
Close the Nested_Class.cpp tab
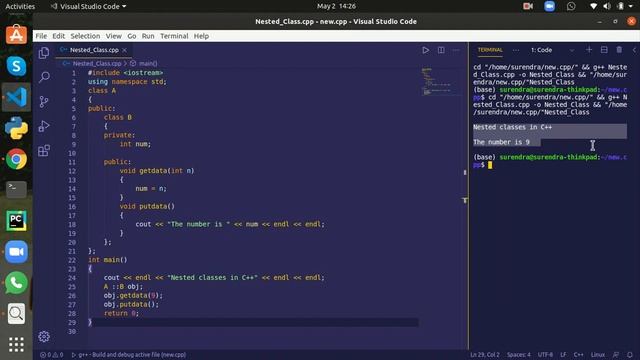[124, 50]
